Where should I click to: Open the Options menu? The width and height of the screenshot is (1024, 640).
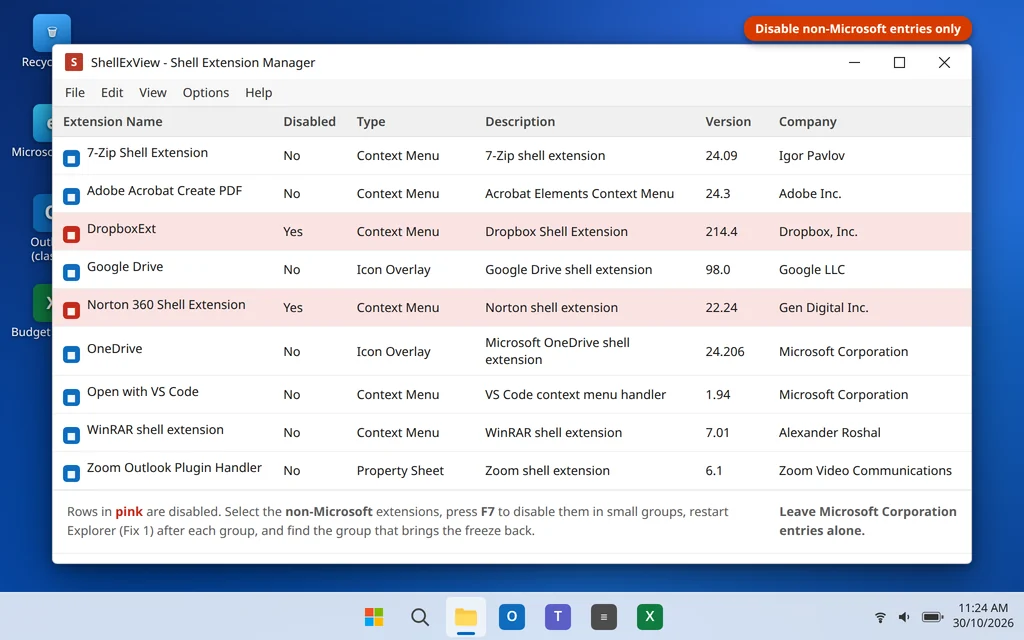(x=206, y=93)
